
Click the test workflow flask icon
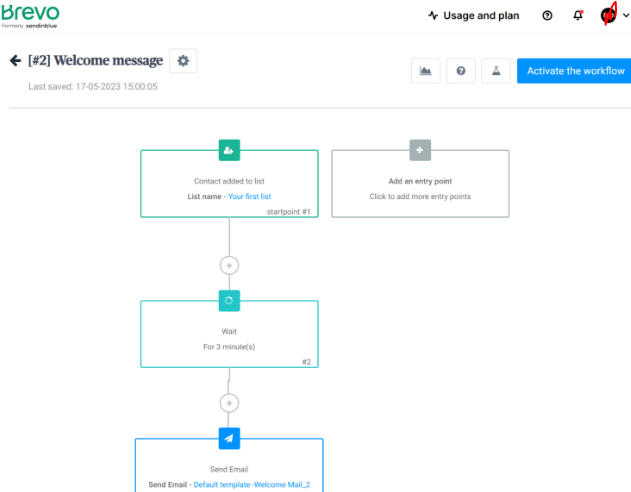click(x=494, y=71)
